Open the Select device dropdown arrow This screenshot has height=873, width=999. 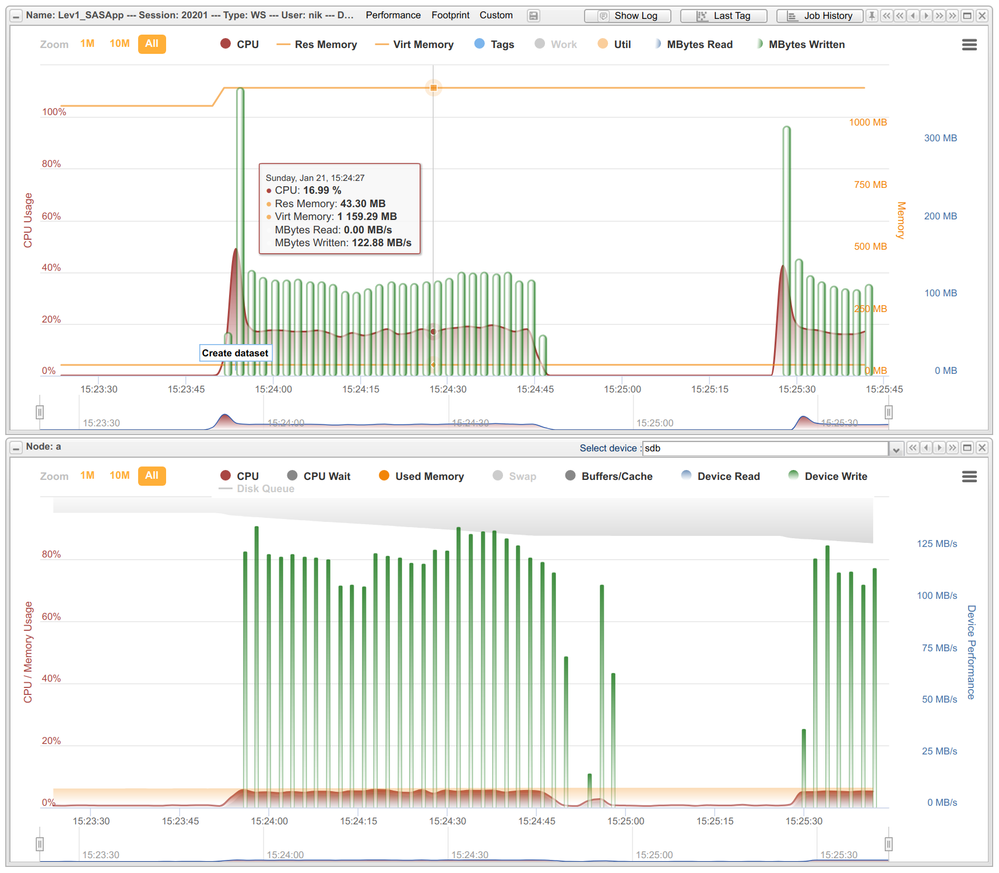[896, 449]
